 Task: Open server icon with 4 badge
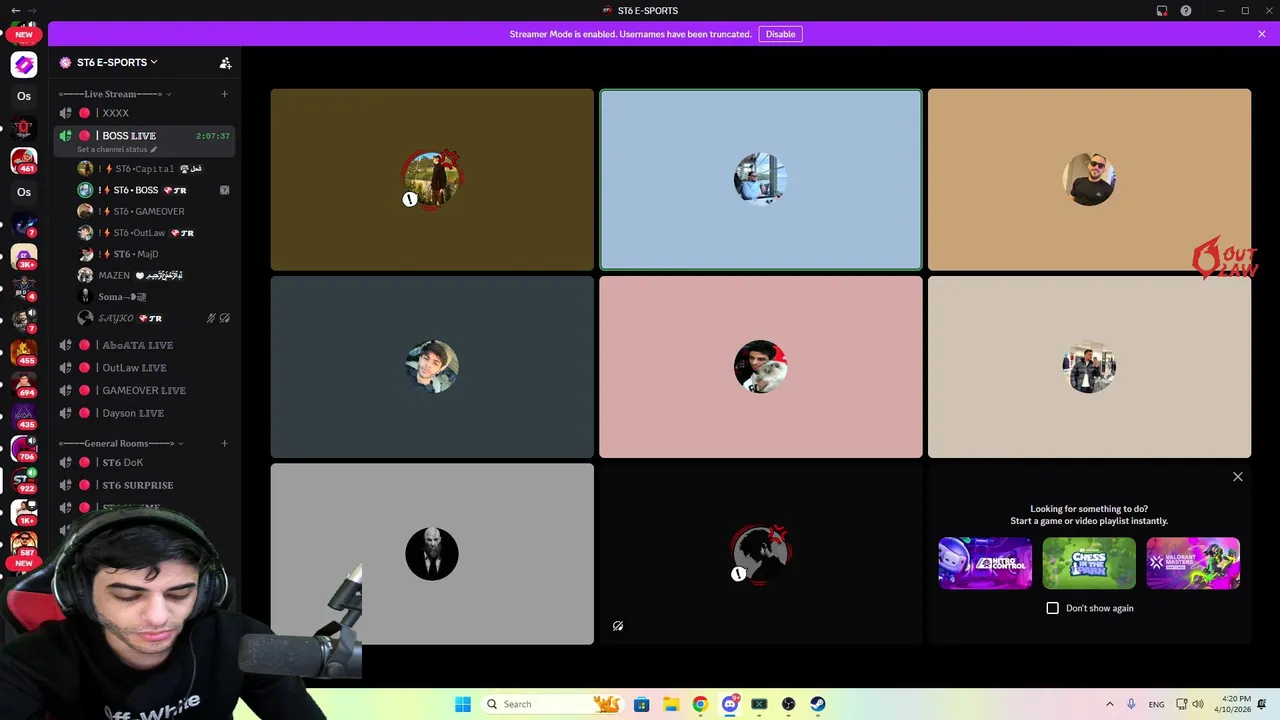click(x=24, y=288)
